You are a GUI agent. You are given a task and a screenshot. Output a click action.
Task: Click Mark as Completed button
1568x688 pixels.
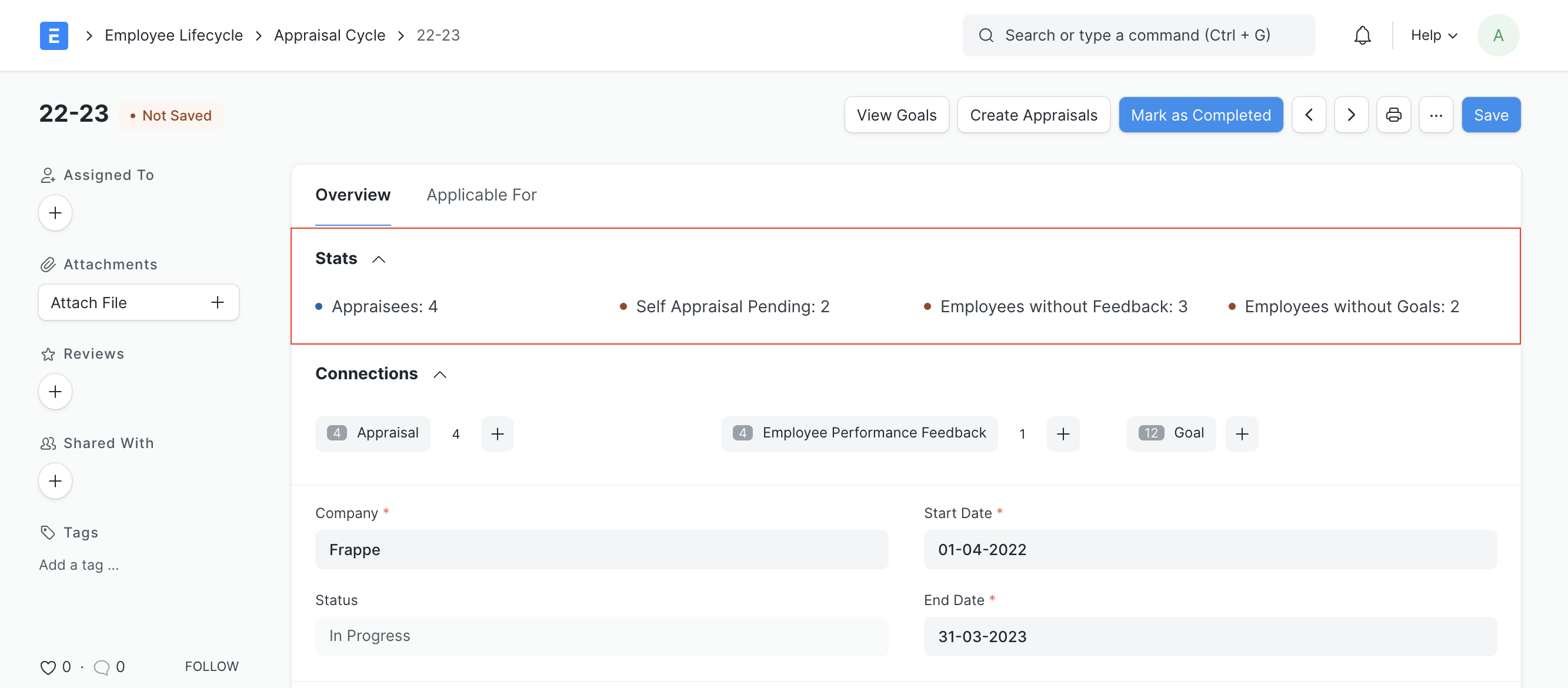[1200, 115]
